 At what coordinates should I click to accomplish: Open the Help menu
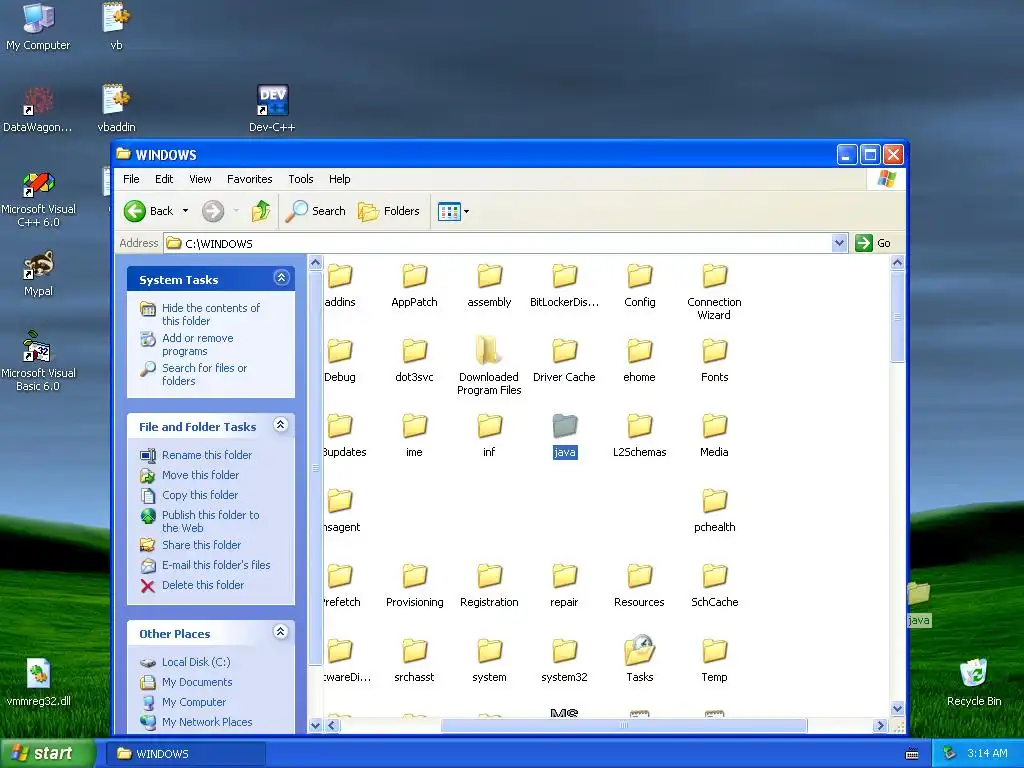pos(339,179)
